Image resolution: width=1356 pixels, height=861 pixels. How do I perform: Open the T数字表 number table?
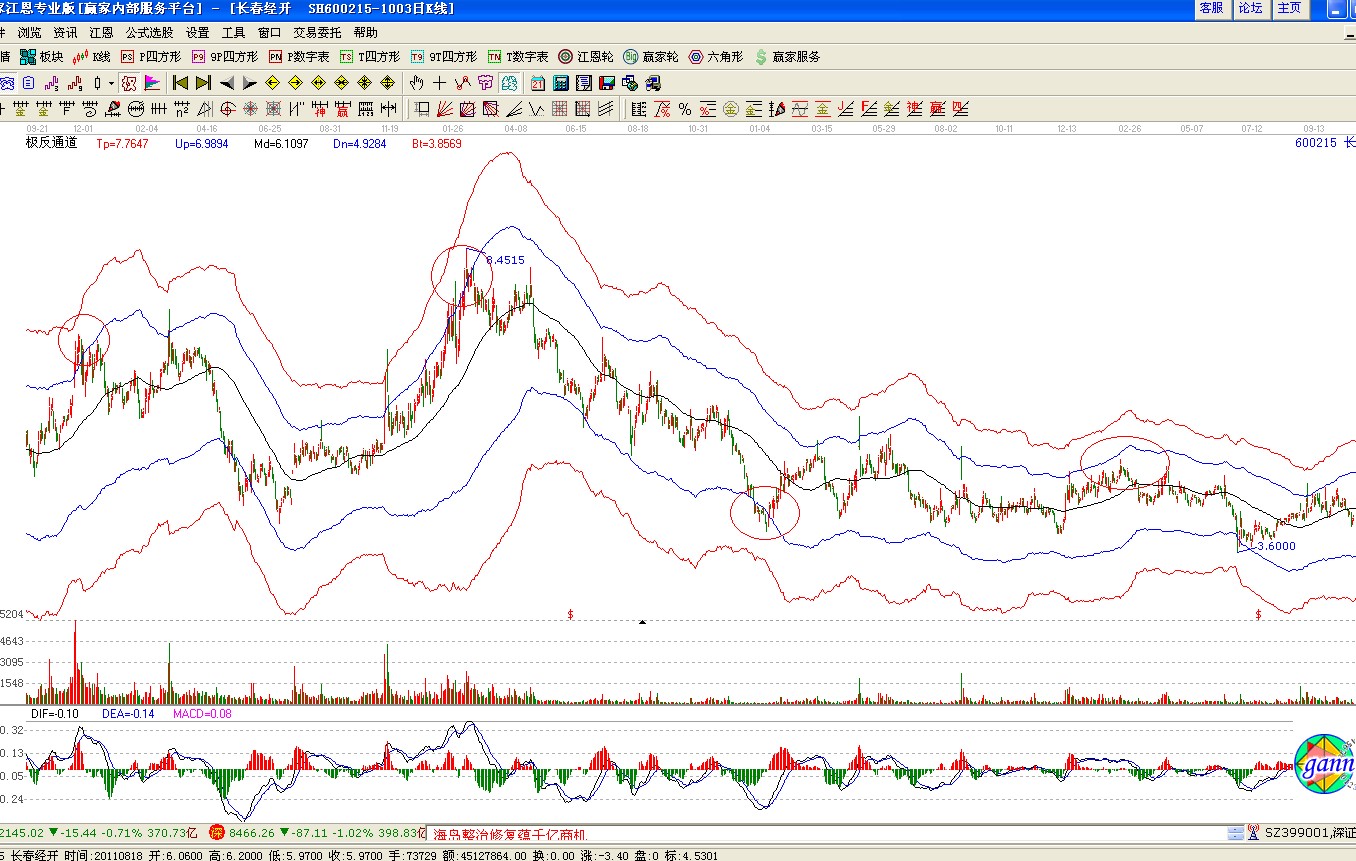coord(517,57)
